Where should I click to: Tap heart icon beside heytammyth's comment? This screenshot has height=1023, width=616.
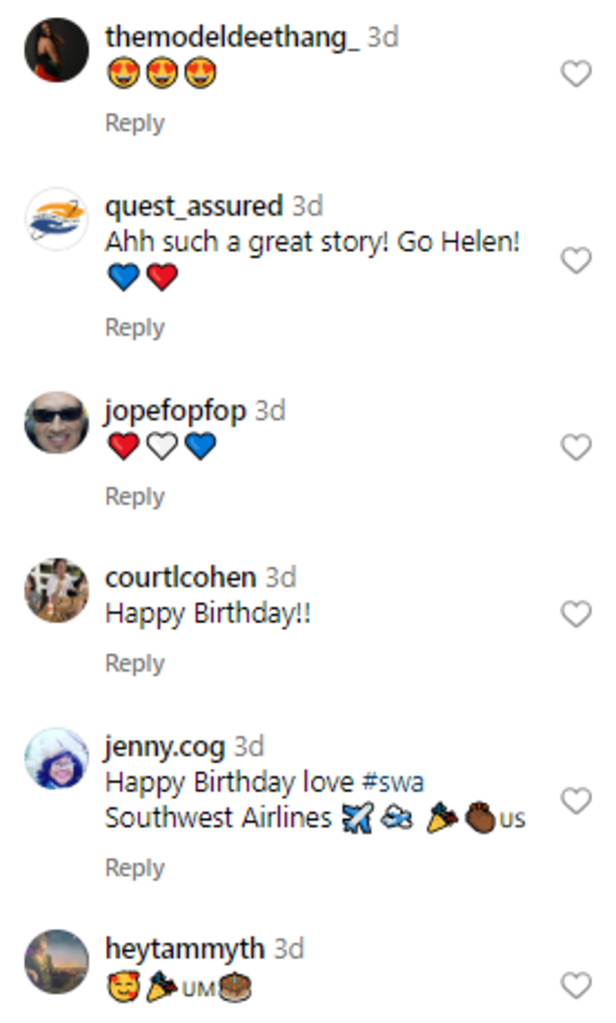[576, 986]
